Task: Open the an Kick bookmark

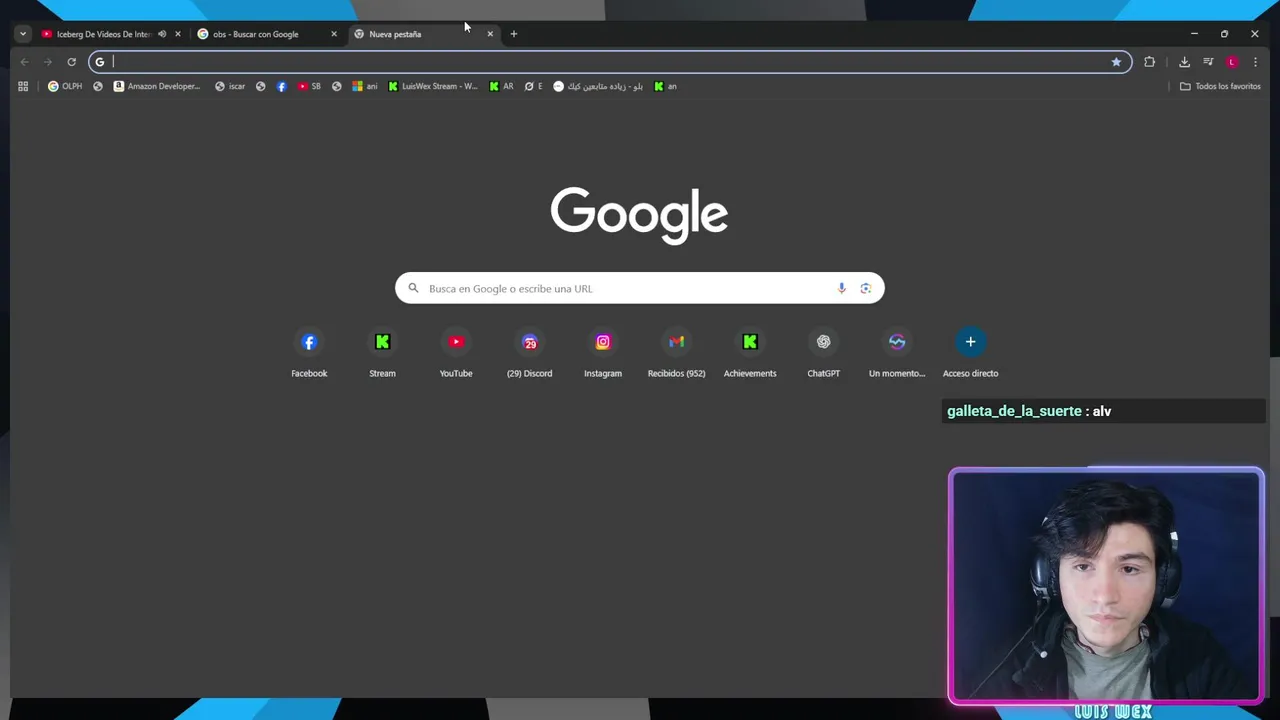Action: (665, 86)
